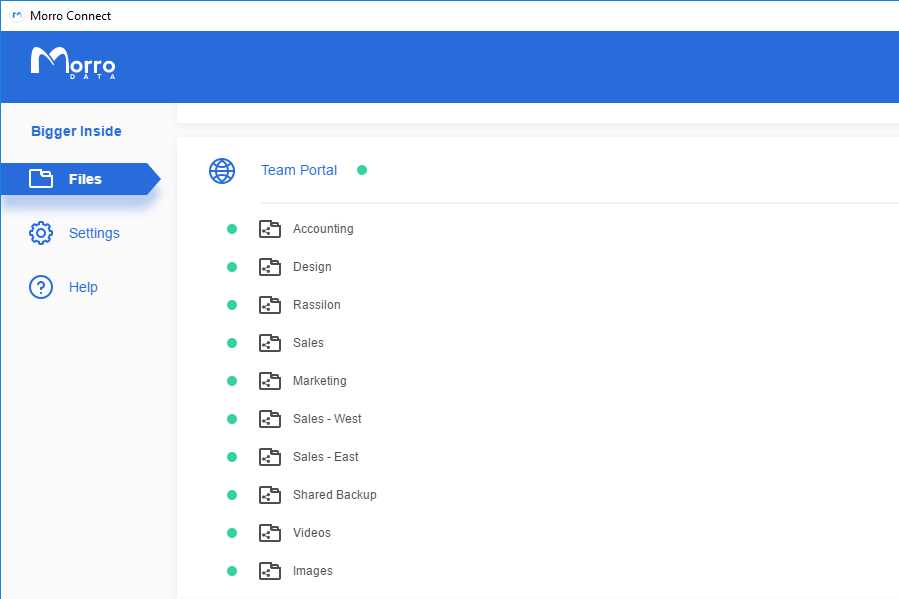This screenshot has width=899, height=599.
Task: Click the Help question mark icon
Action: tap(41, 287)
